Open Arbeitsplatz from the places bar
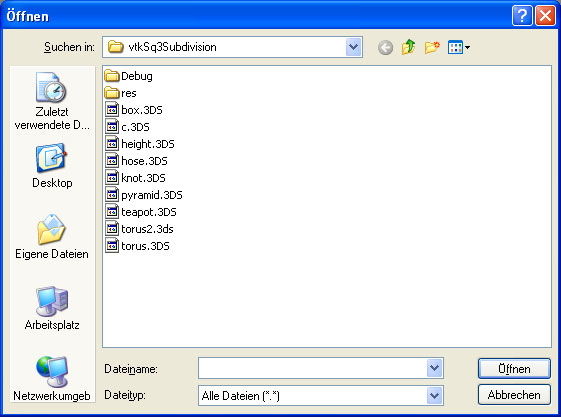561x417 pixels. tap(52, 308)
